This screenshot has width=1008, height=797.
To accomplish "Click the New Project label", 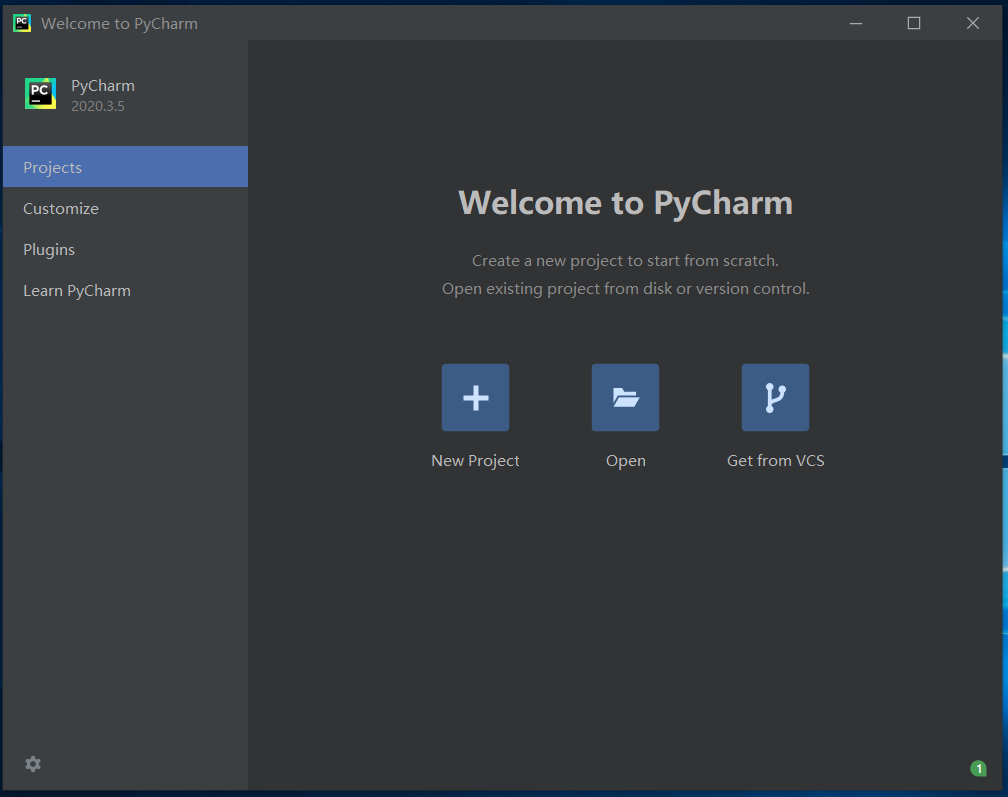I will [475, 461].
